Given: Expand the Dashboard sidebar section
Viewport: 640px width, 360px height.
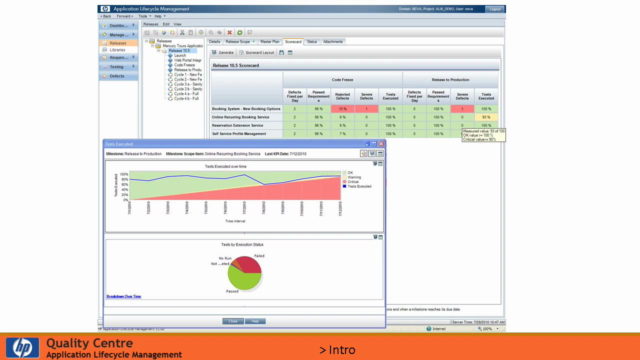Looking at the screenshot, I should tap(133, 25).
